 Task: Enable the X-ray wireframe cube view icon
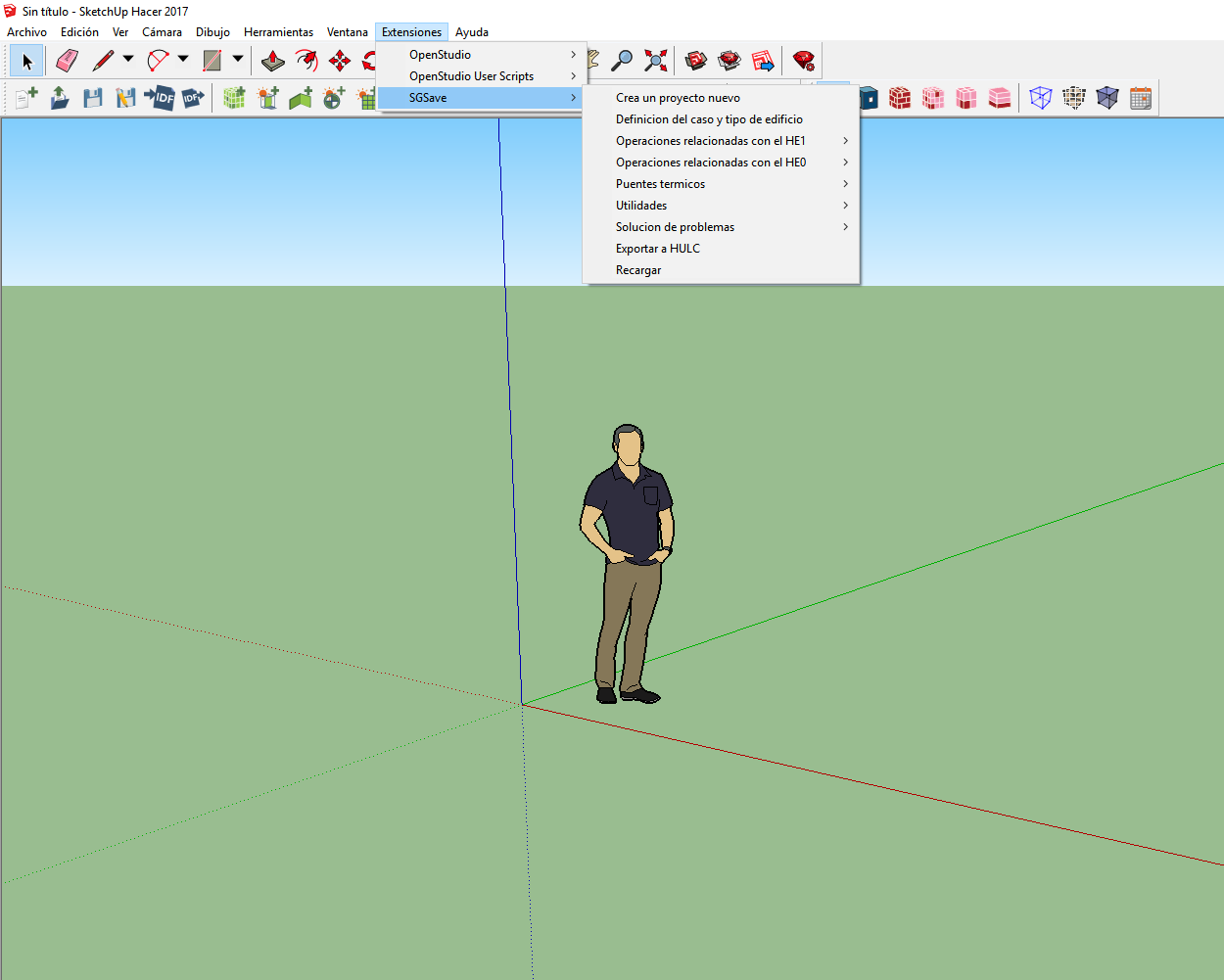click(1041, 98)
